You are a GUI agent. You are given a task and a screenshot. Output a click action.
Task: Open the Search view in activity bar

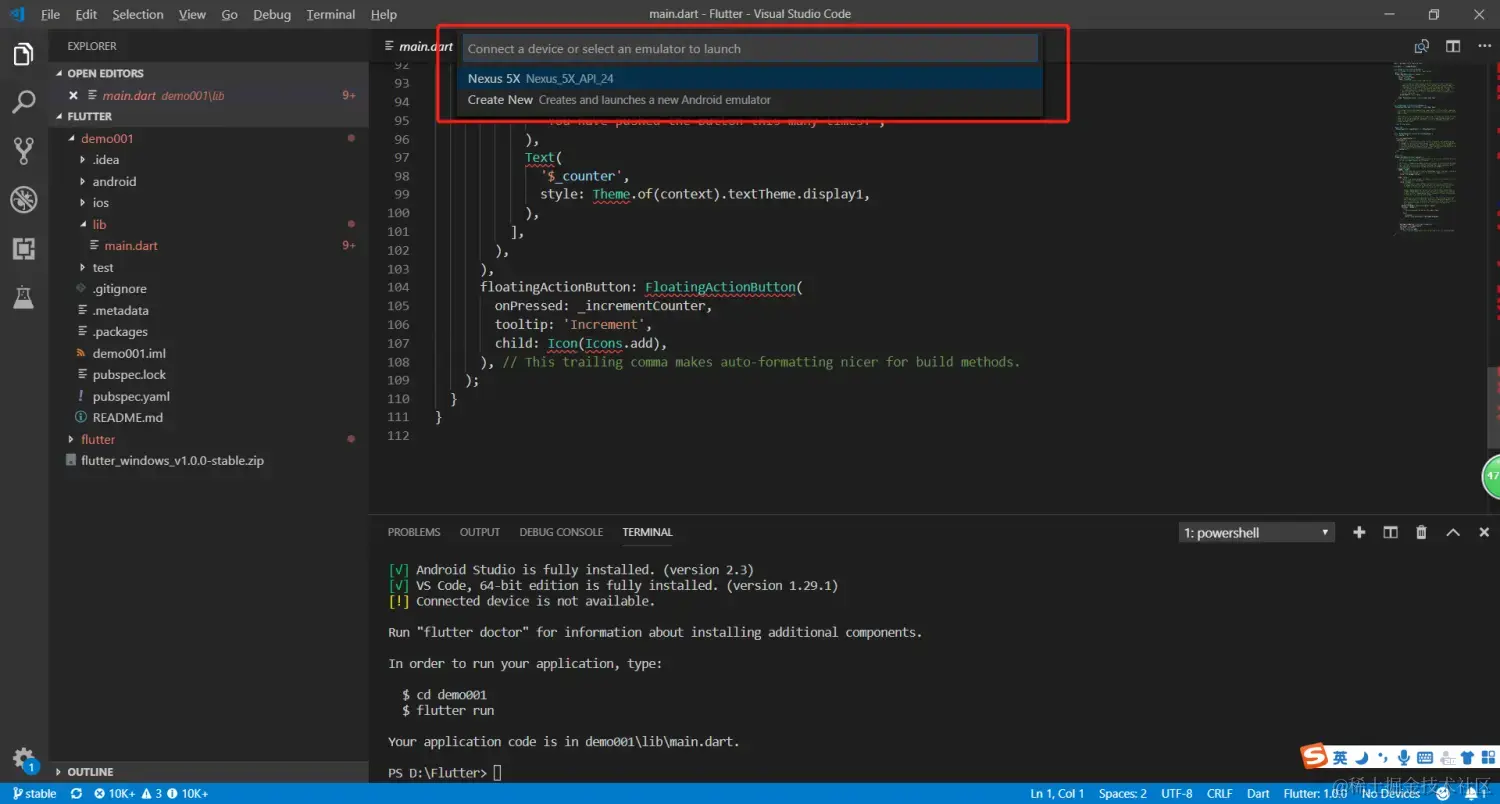pos(24,102)
